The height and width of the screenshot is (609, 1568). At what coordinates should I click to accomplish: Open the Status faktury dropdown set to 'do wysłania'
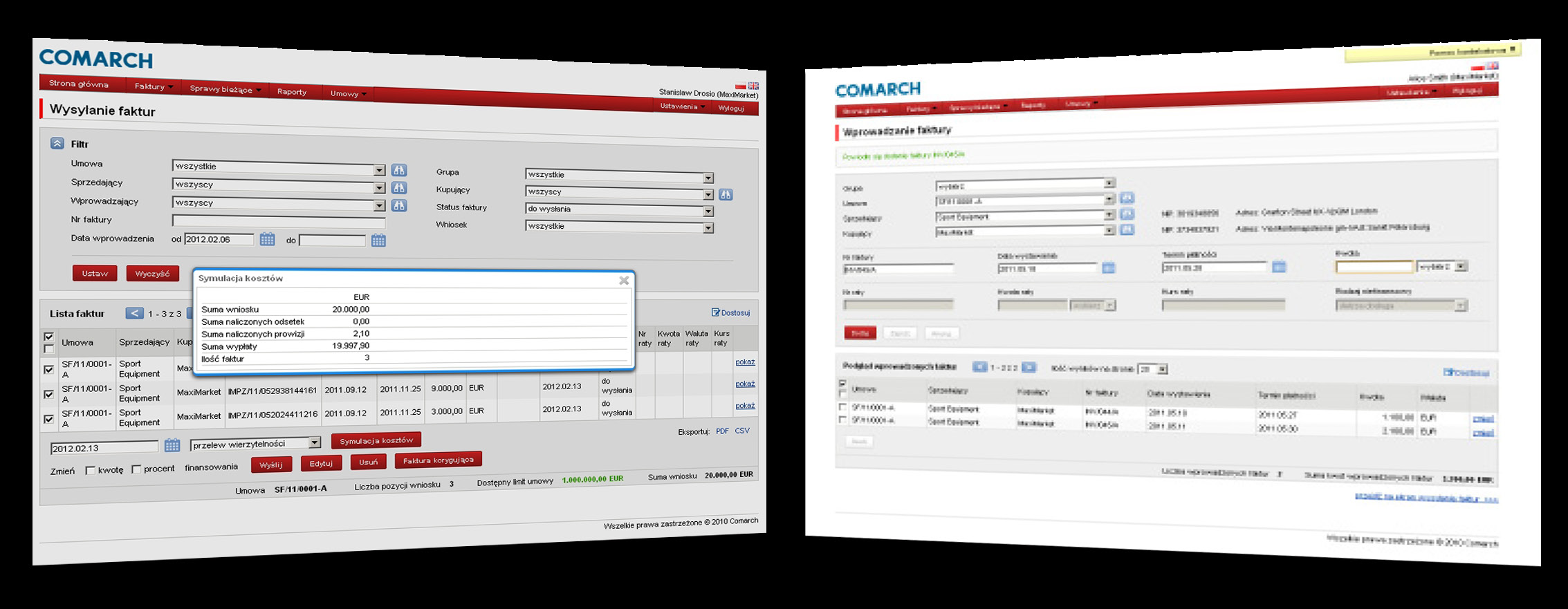[x=619, y=210]
